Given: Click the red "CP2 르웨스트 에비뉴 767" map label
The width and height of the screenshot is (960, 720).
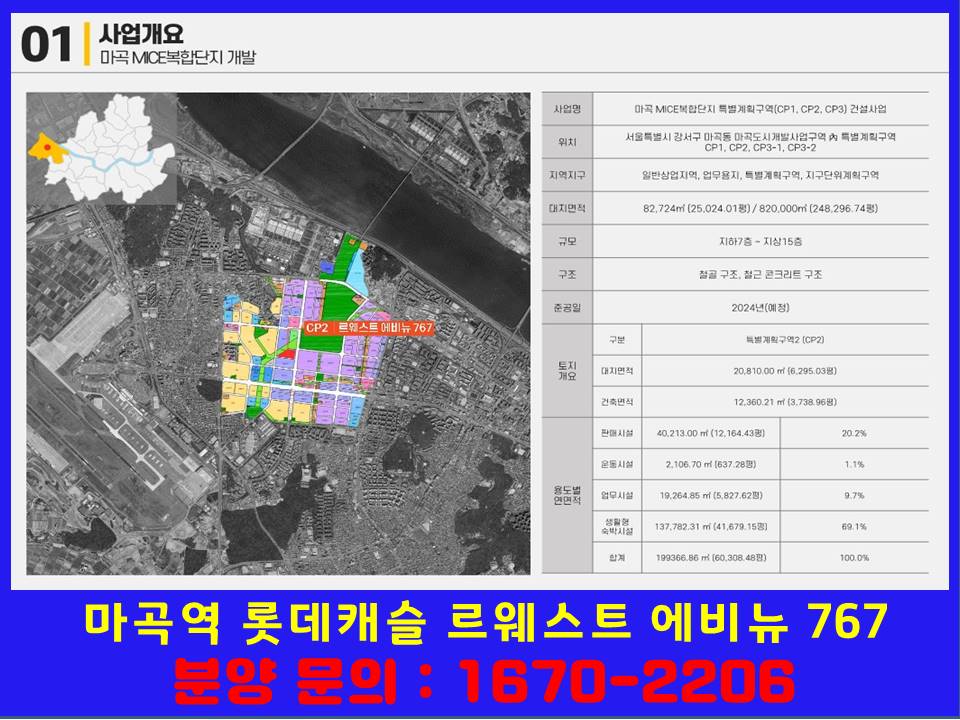Looking at the screenshot, I should tap(369, 328).
